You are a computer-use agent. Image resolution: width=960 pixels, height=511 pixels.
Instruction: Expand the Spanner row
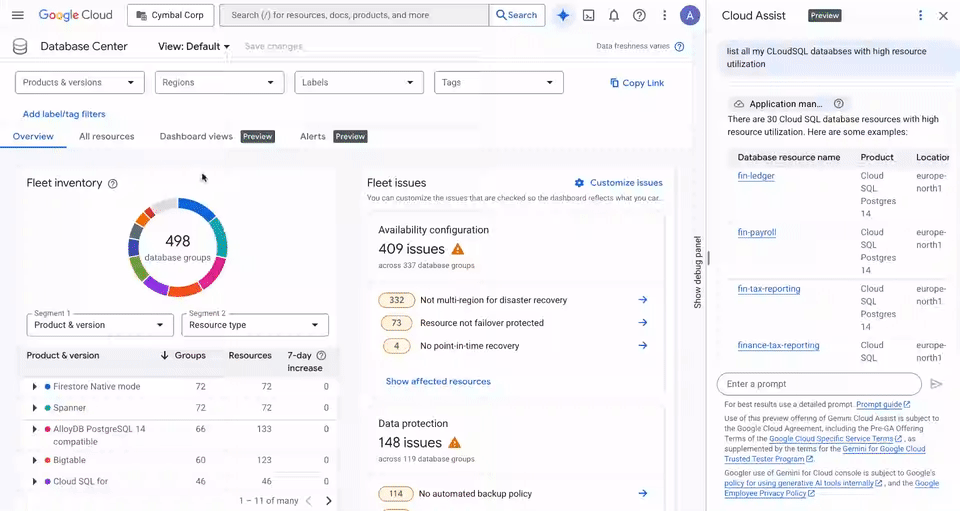(x=34, y=408)
